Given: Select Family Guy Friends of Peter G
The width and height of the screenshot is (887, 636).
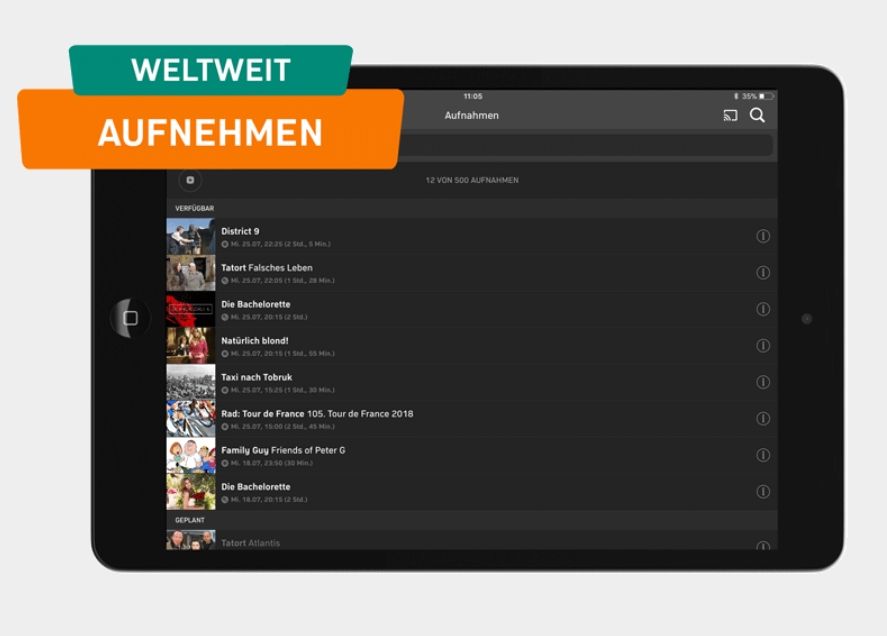Looking at the screenshot, I should pyautogui.click(x=472, y=455).
